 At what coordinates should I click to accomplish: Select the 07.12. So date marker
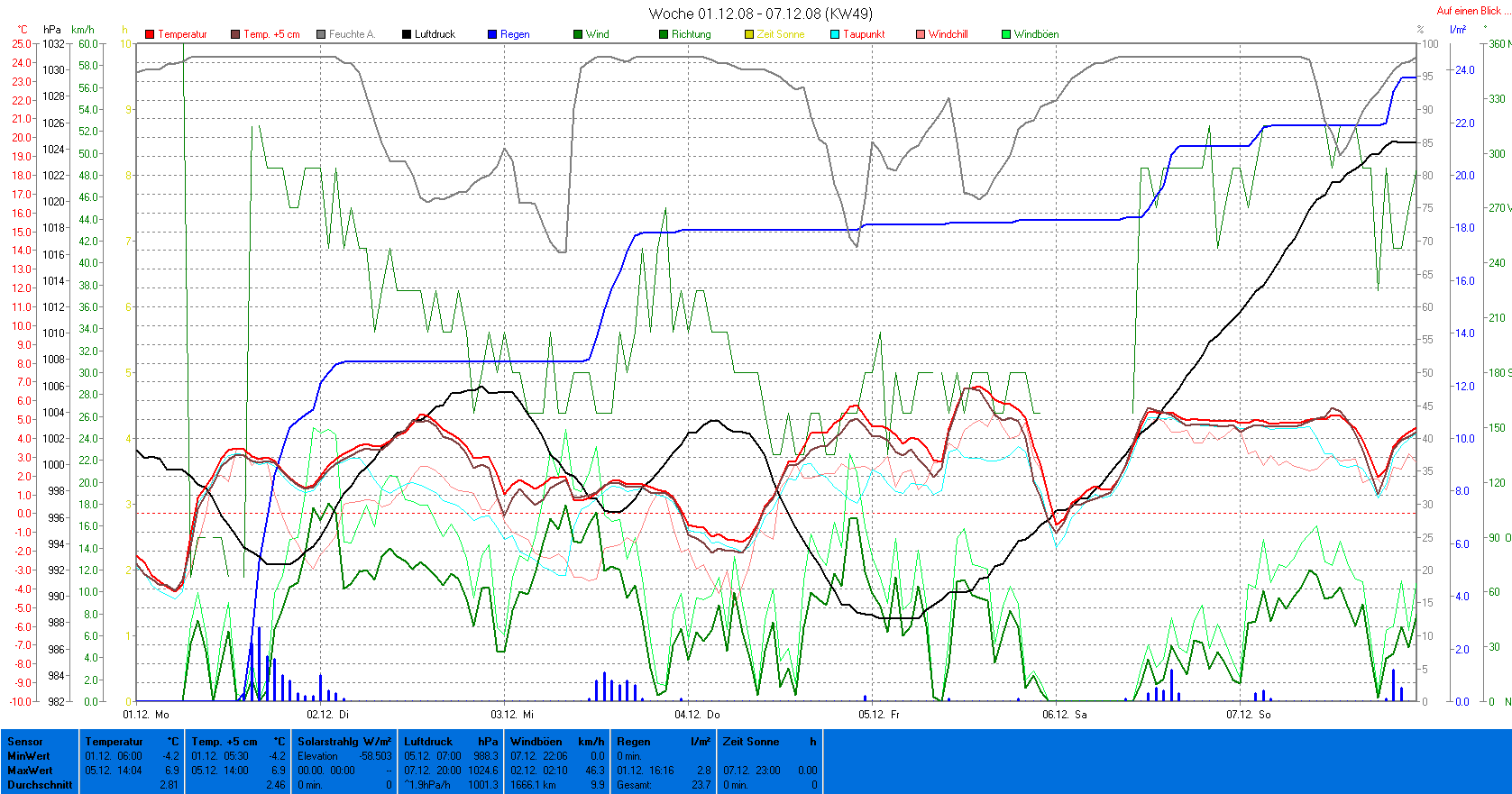tap(1248, 715)
